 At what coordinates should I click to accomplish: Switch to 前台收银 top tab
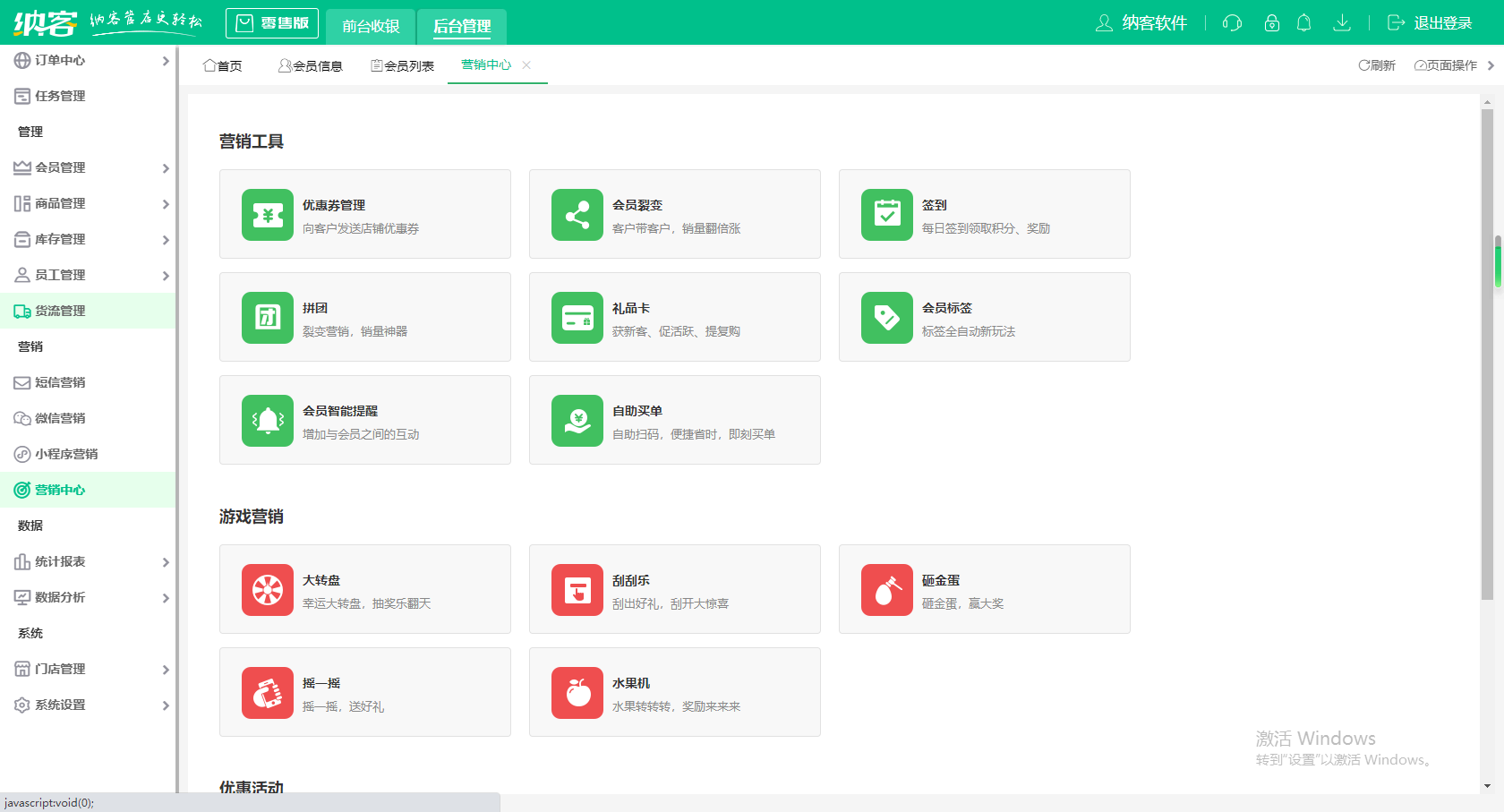(x=371, y=26)
